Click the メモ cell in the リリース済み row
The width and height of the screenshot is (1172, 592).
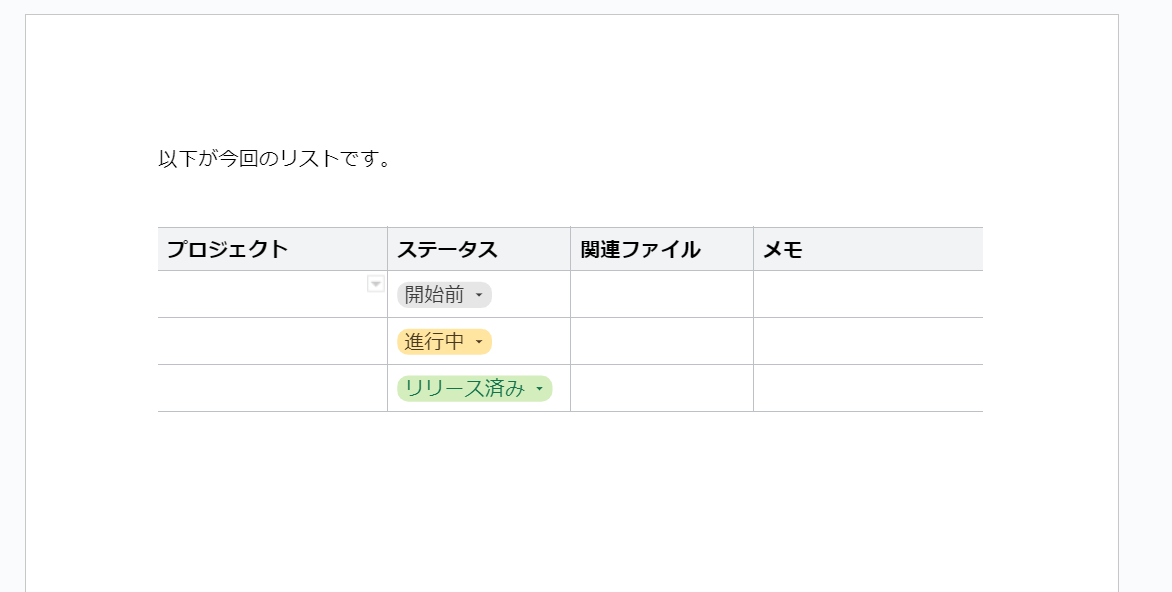click(x=868, y=389)
